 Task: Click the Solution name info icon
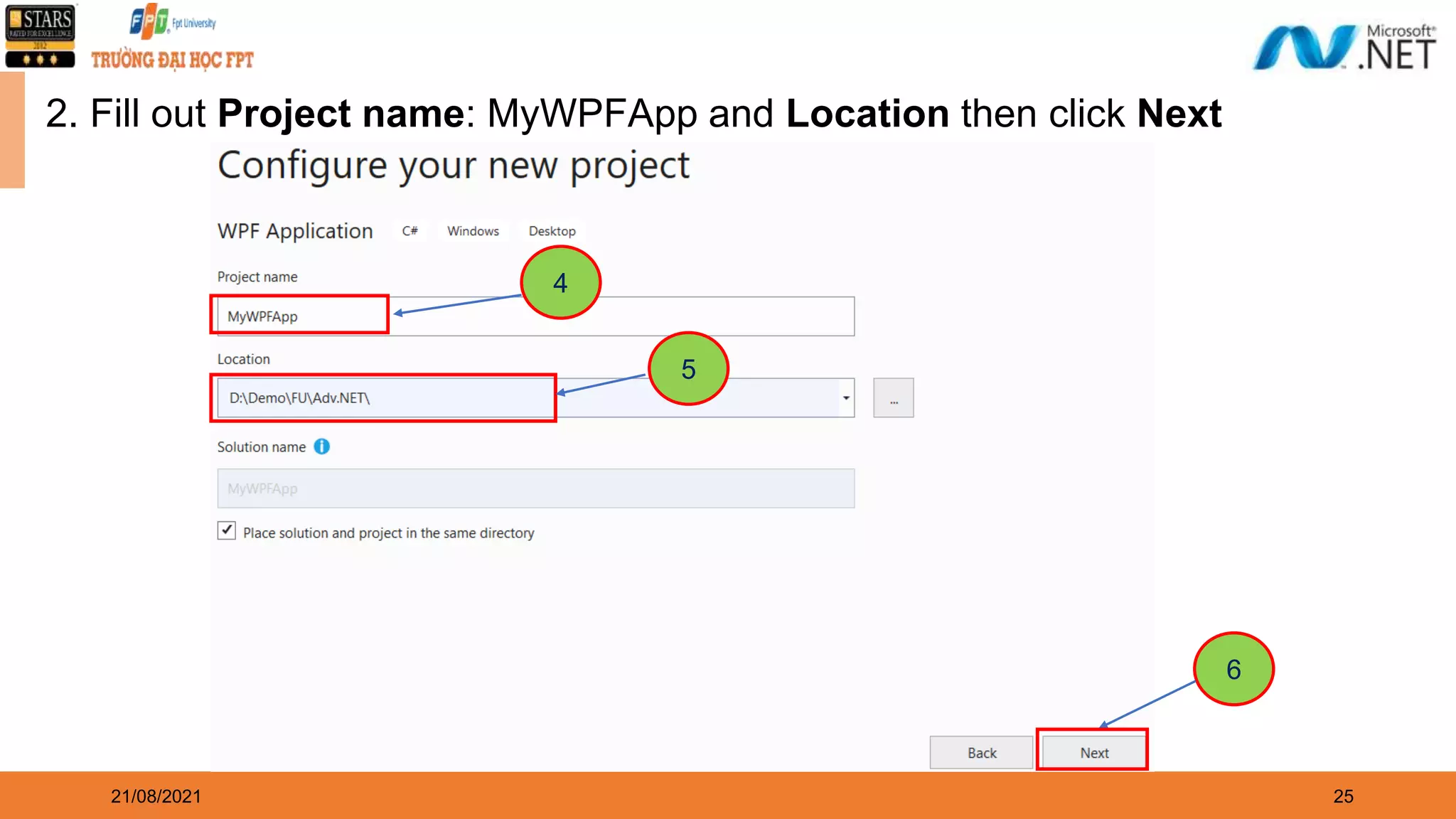[x=322, y=446]
